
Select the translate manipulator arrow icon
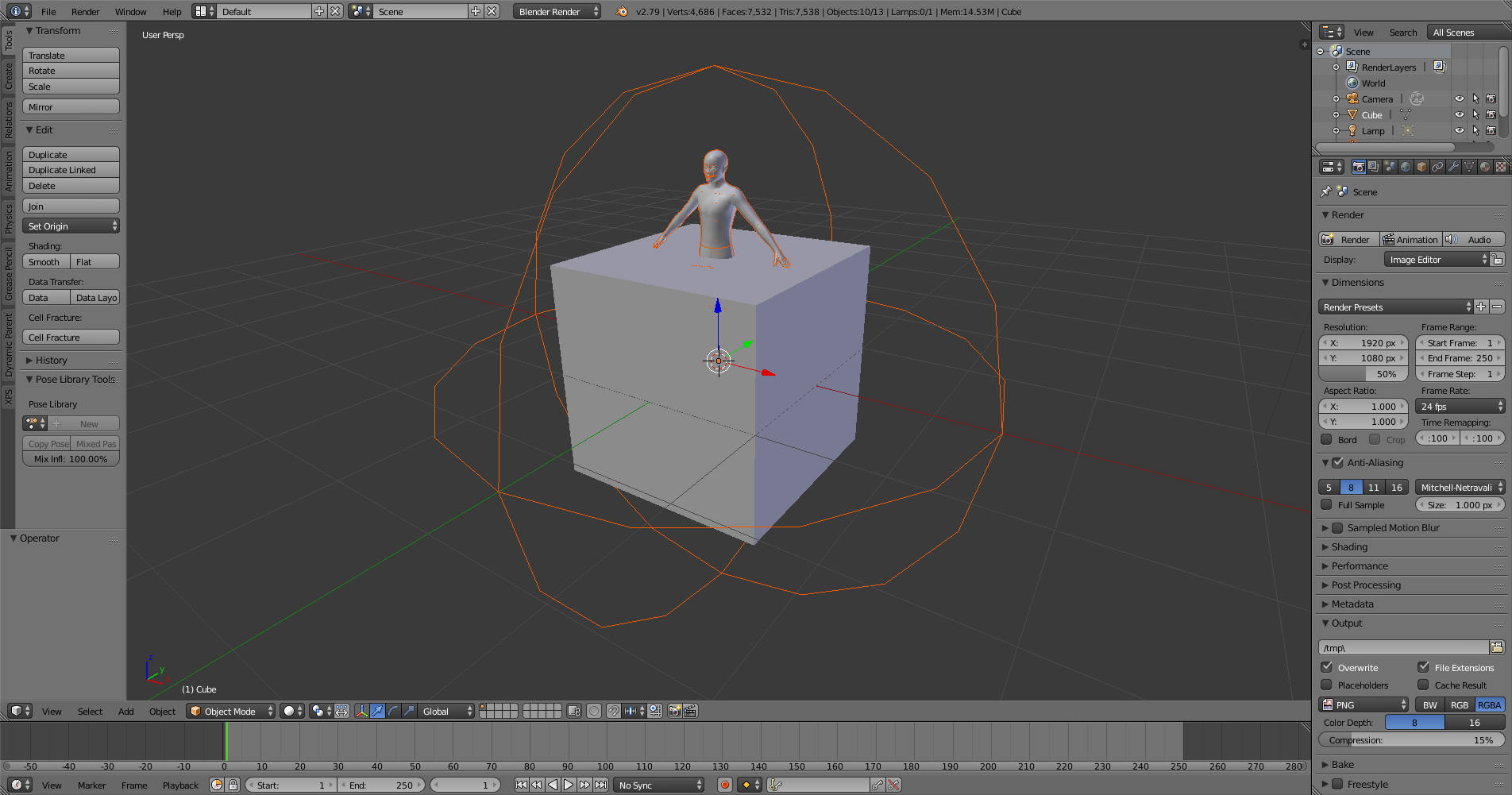tap(377, 711)
